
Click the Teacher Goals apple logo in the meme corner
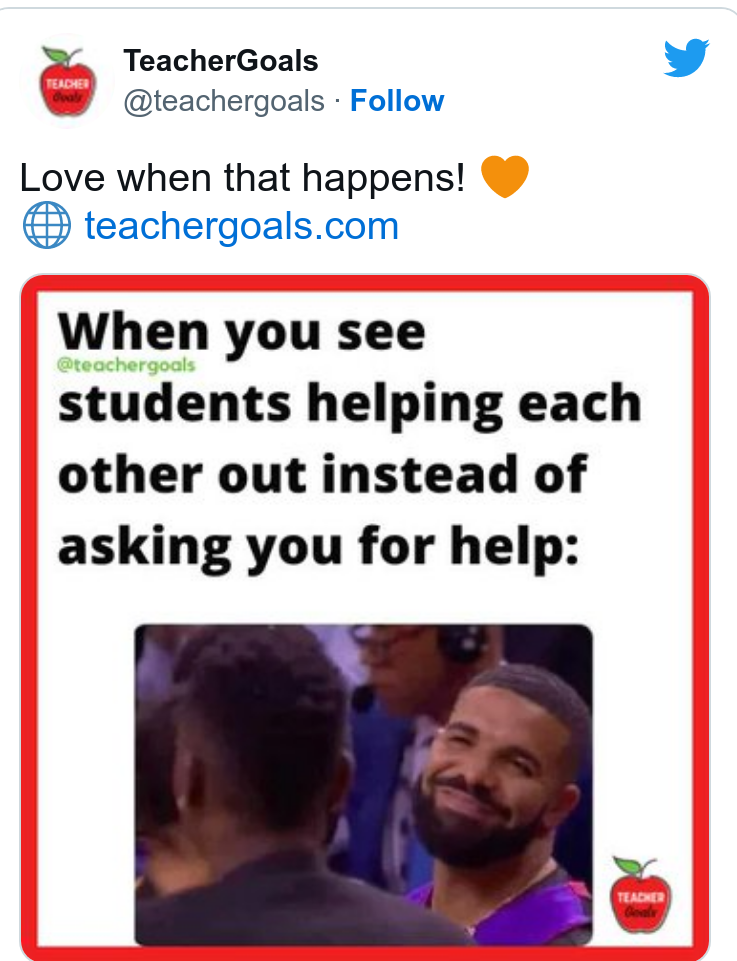pos(640,895)
